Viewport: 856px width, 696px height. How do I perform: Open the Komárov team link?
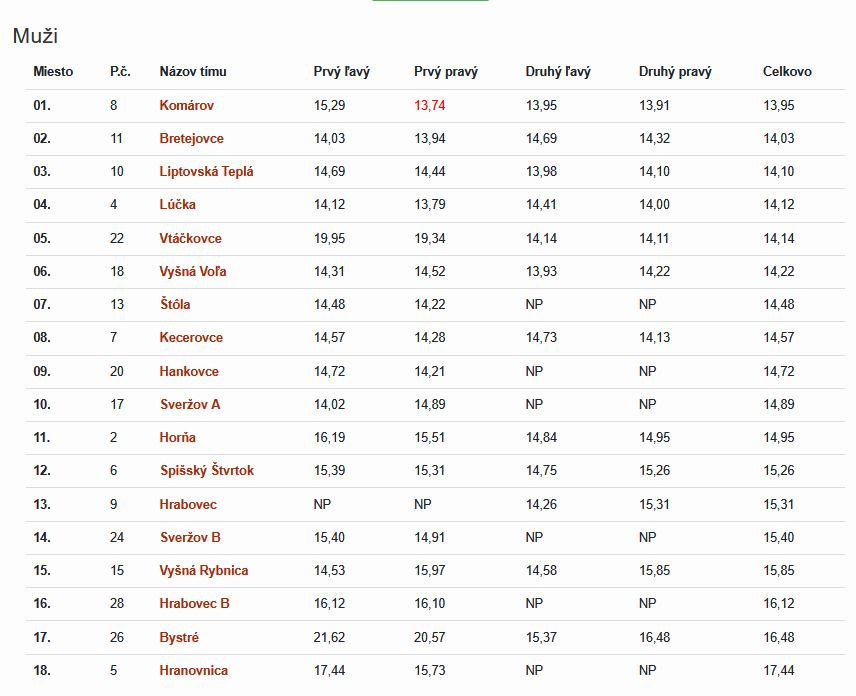click(x=186, y=105)
